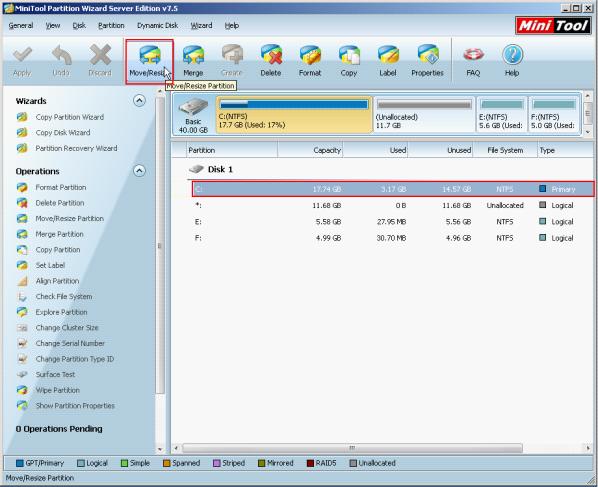Screen dimensions: 598x487
Task: Click the Align Partition sidebar icon
Action: [x=22, y=281]
